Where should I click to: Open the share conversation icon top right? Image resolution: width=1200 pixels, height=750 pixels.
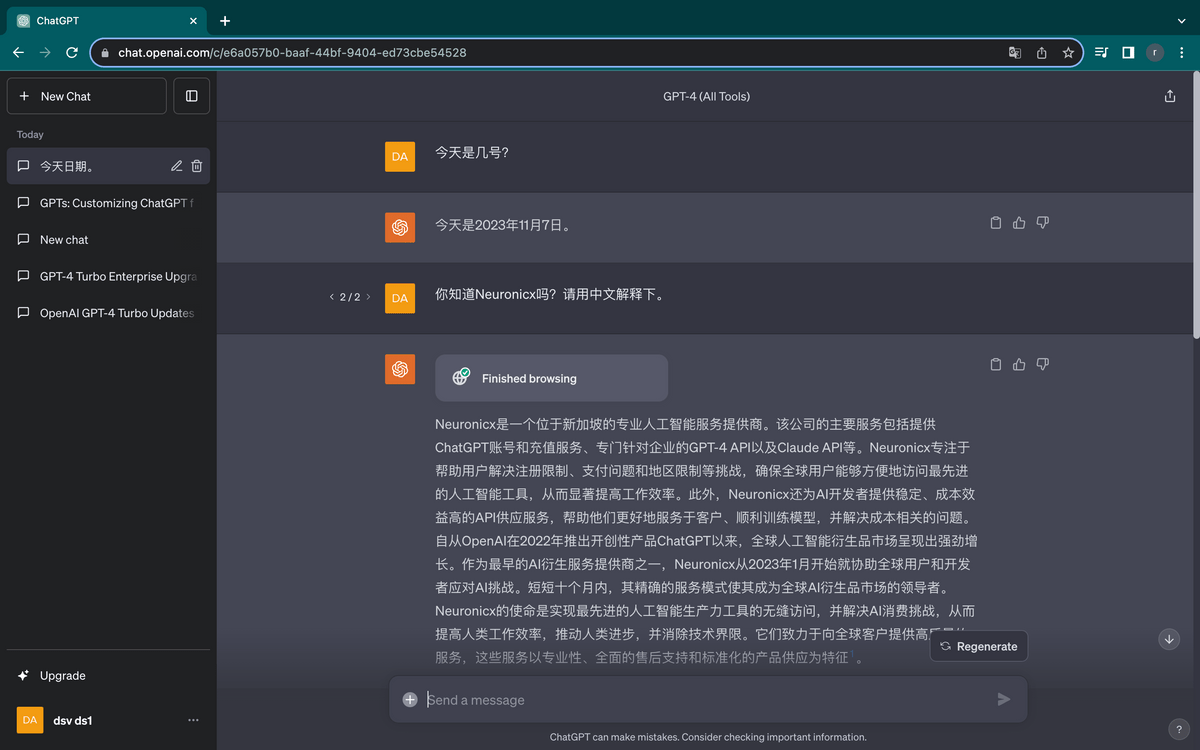pos(1169,96)
